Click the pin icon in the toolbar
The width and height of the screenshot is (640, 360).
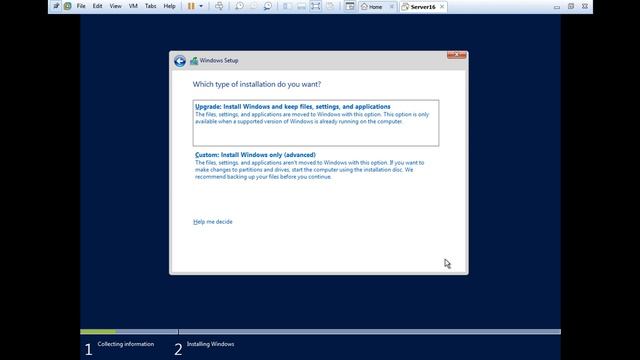pos(56,6)
